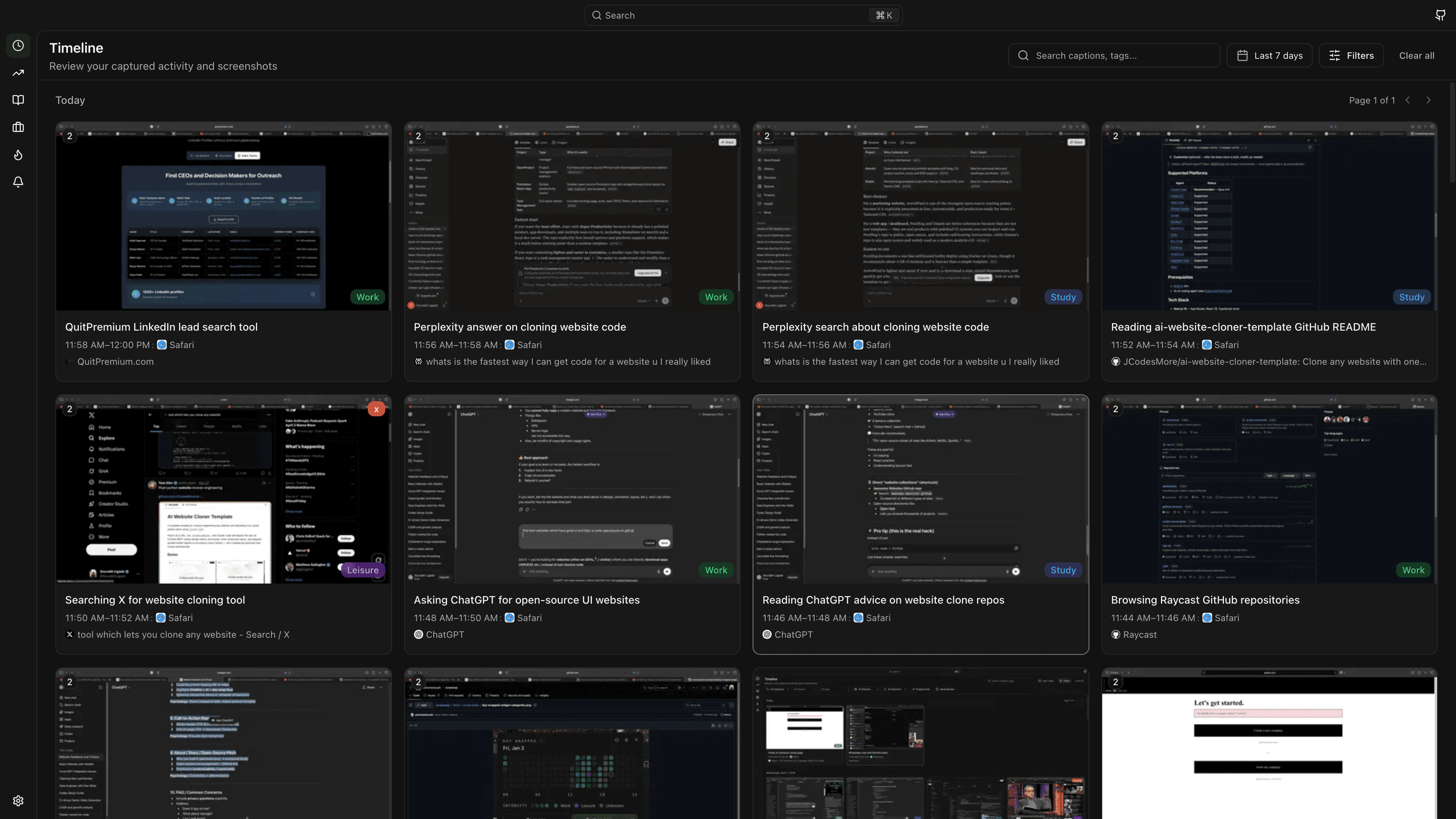The height and width of the screenshot is (819, 1456).
Task: Click the X favicon beside 'tool which lets you clone'
Action: coord(69,635)
